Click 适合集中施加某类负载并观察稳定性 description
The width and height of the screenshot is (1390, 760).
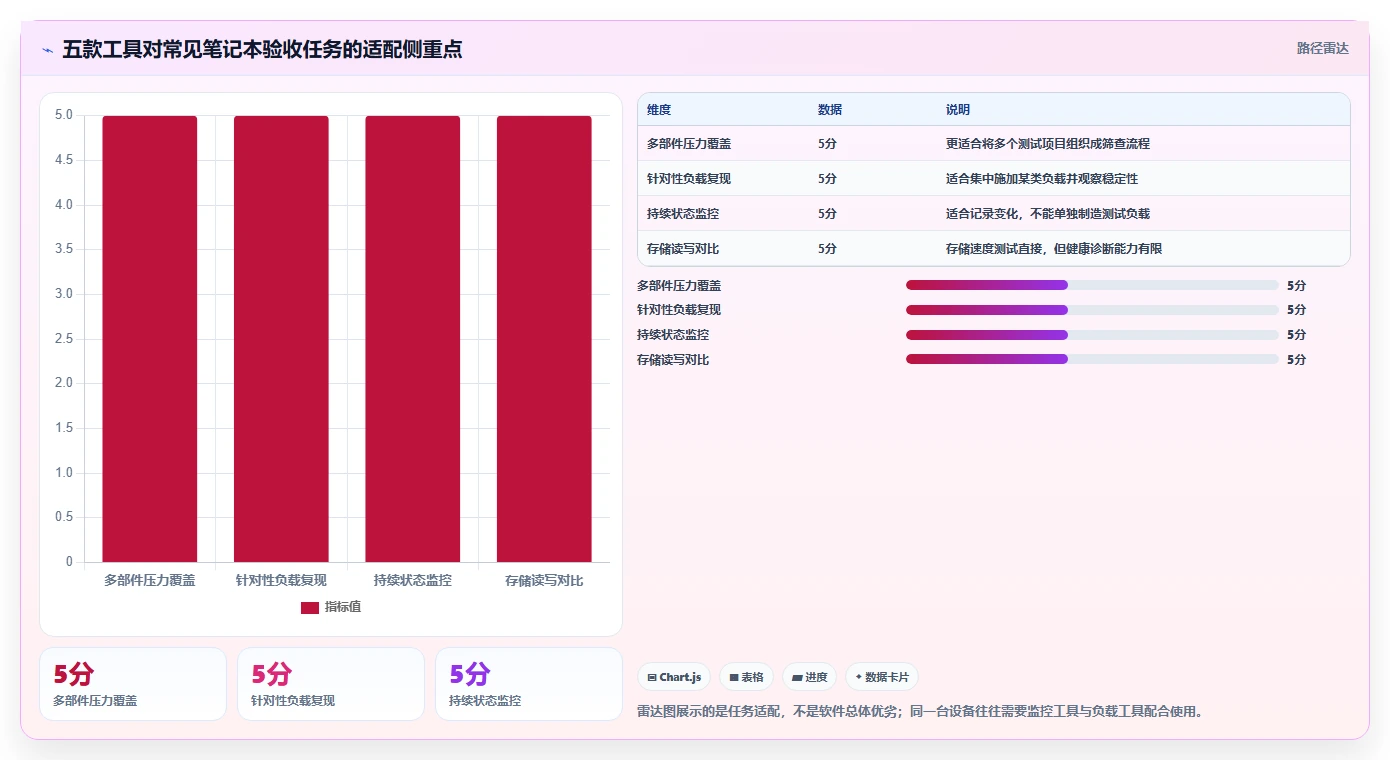(x=1042, y=178)
